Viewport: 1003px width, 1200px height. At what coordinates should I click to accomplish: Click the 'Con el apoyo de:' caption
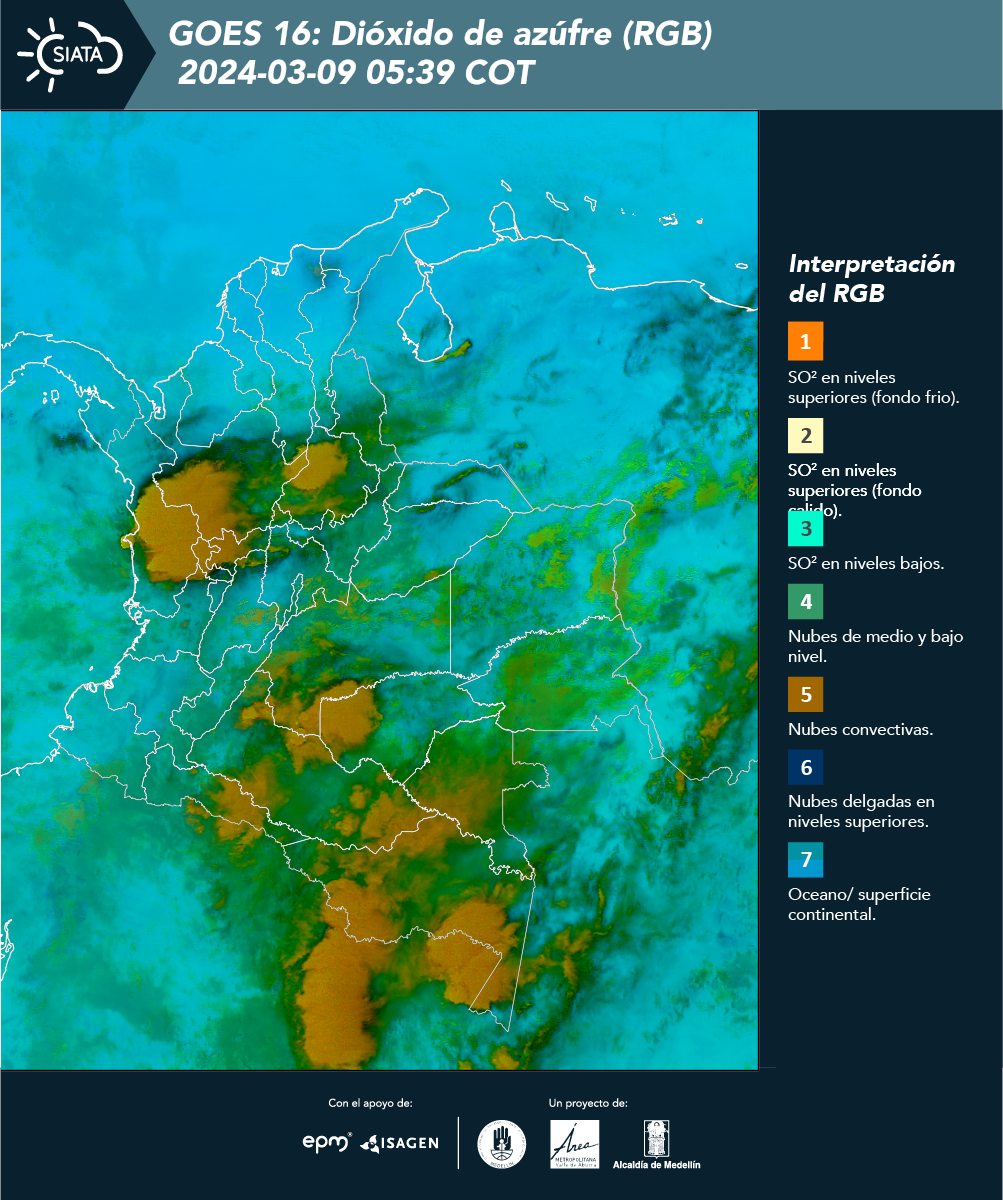pyautogui.click(x=370, y=1103)
